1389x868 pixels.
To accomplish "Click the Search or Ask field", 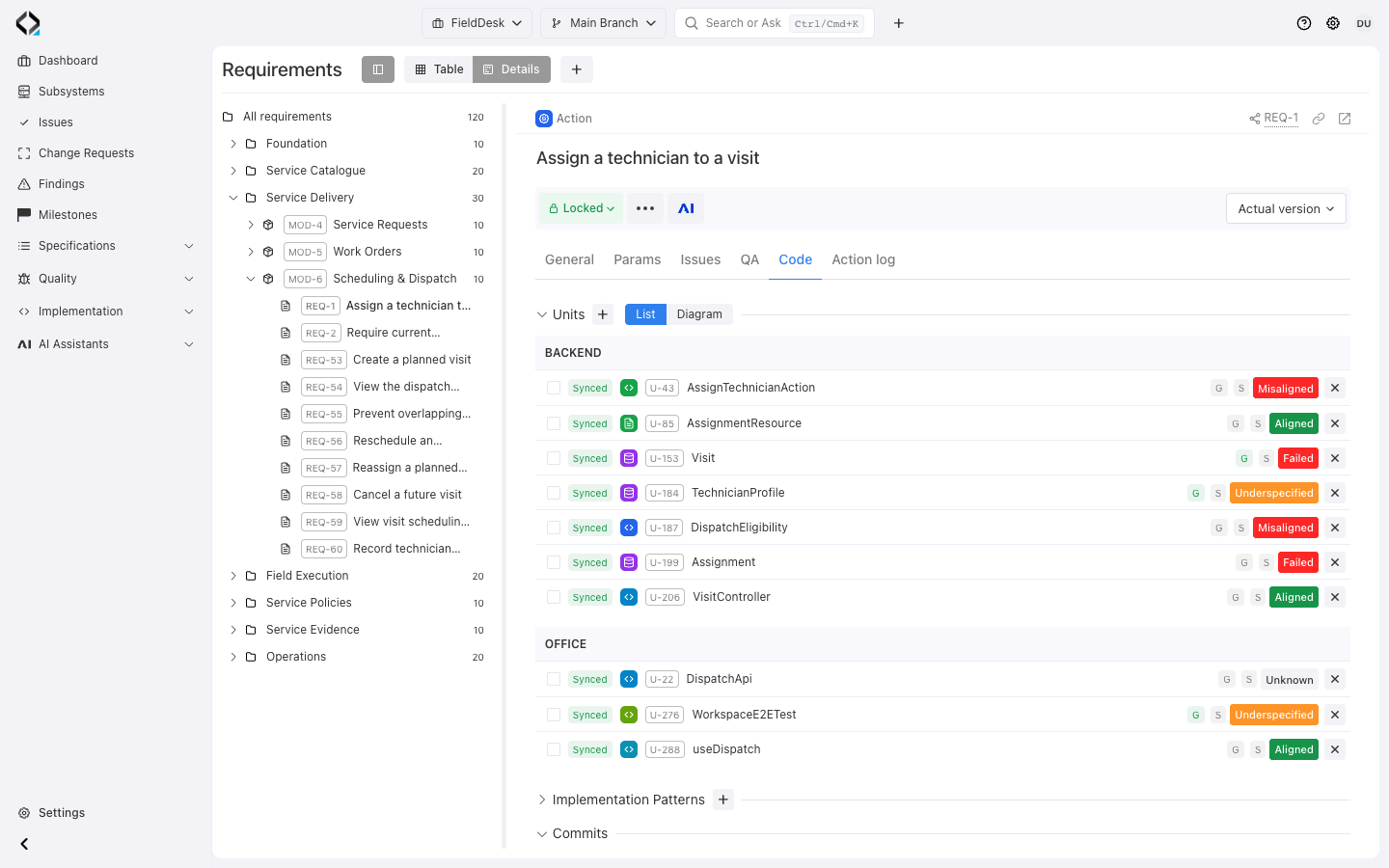I will (x=775, y=23).
